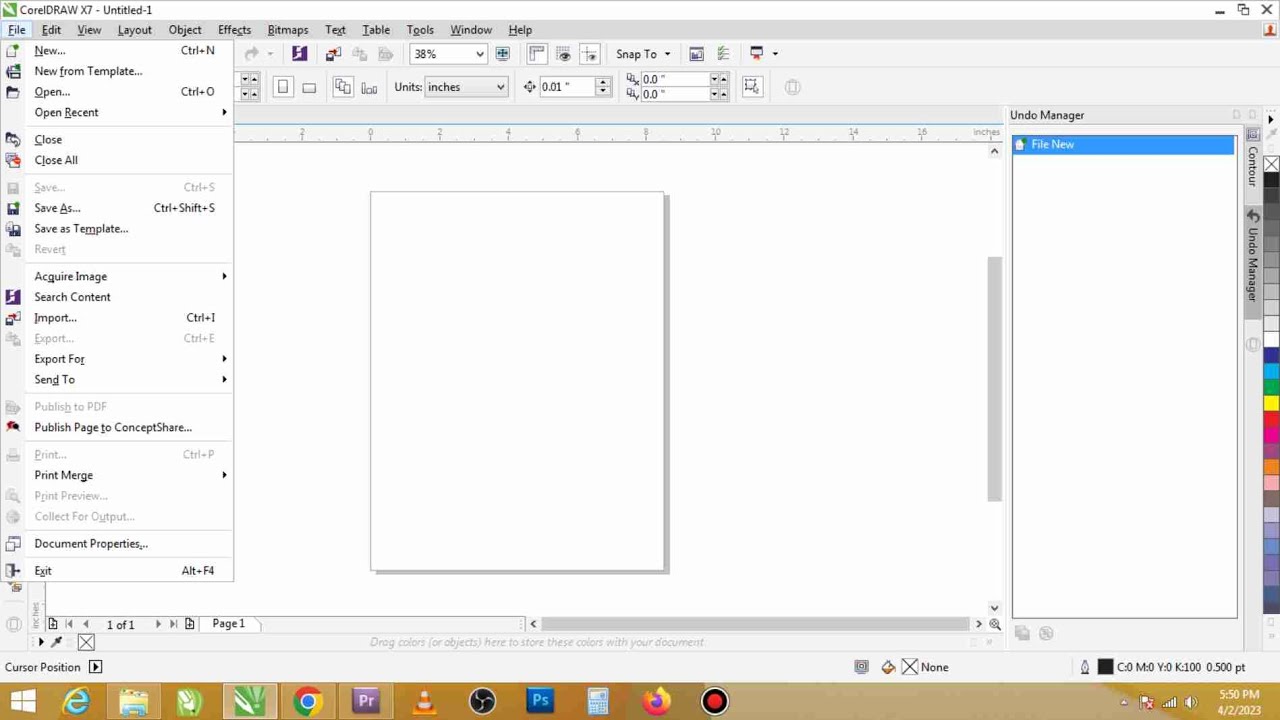Viewport: 1280px width, 720px height.
Task: Launch the Premiere Pro taskbar icon
Action: click(366, 701)
